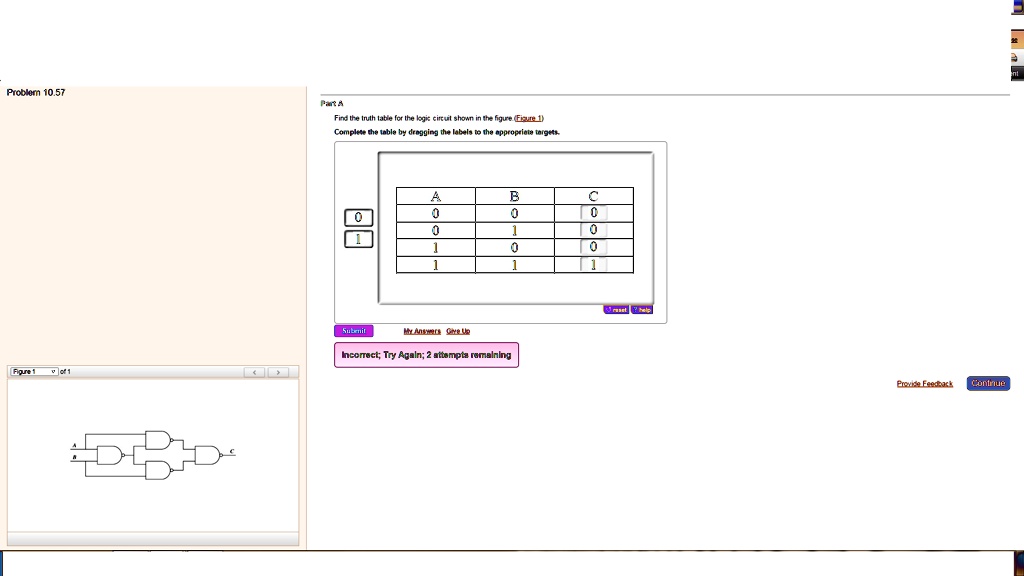Click the next figure arrow button
The image size is (1024, 576).
(x=279, y=370)
